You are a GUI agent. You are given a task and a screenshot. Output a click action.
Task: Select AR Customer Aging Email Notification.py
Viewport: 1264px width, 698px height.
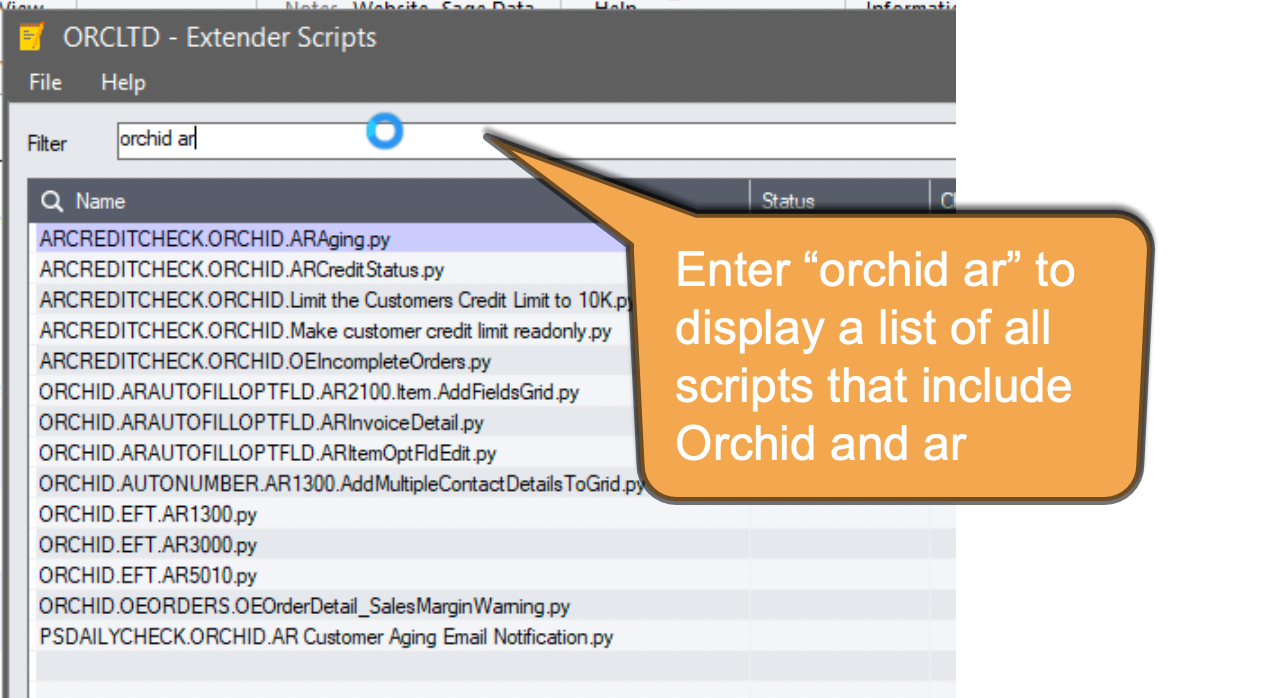[x=326, y=637]
